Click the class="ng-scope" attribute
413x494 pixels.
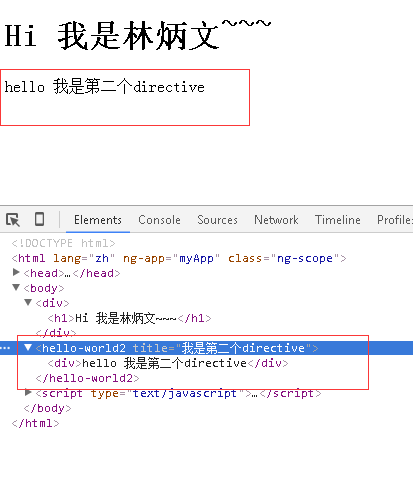tap(284, 258)
